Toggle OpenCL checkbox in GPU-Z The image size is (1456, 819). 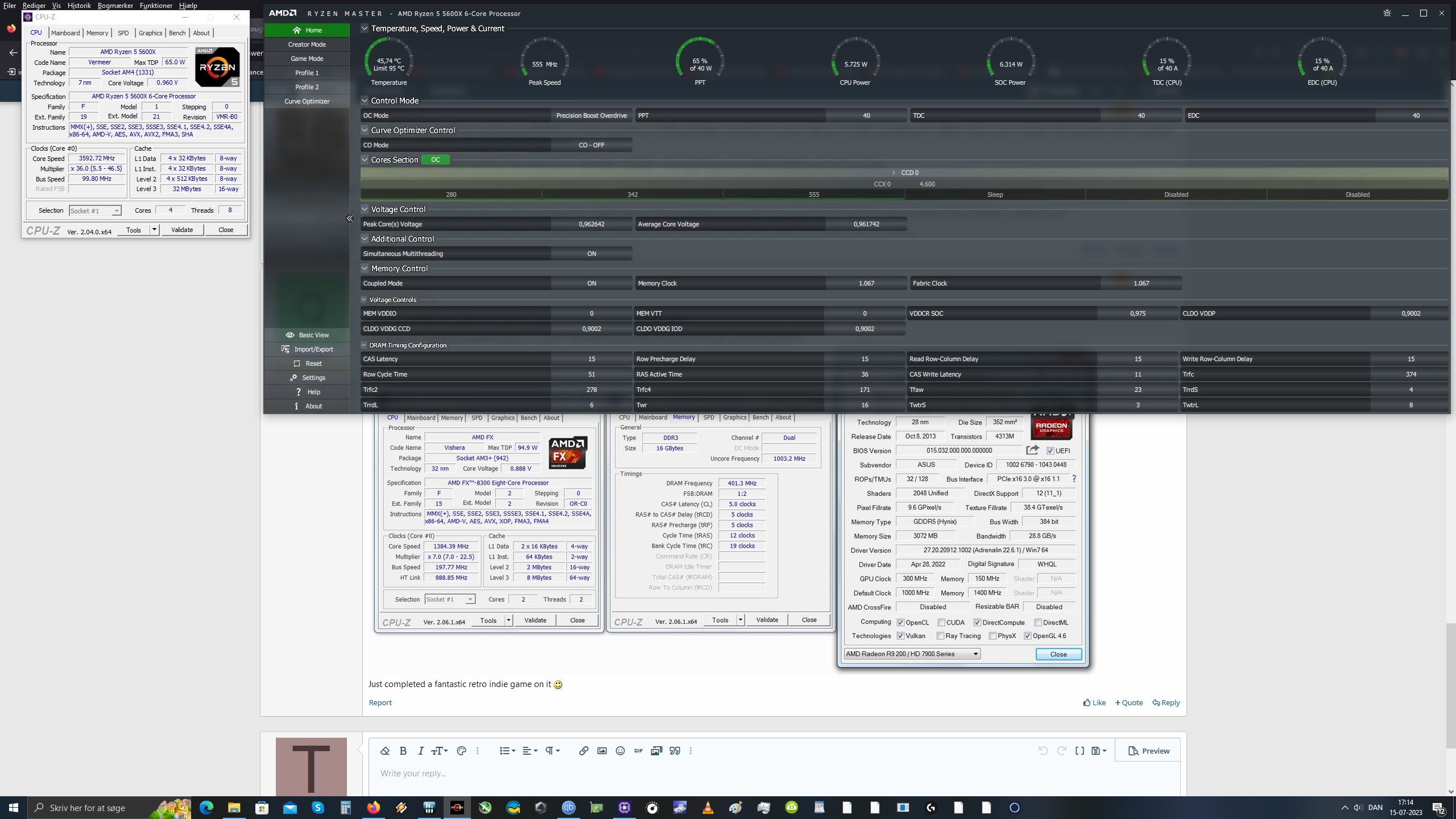900,623
